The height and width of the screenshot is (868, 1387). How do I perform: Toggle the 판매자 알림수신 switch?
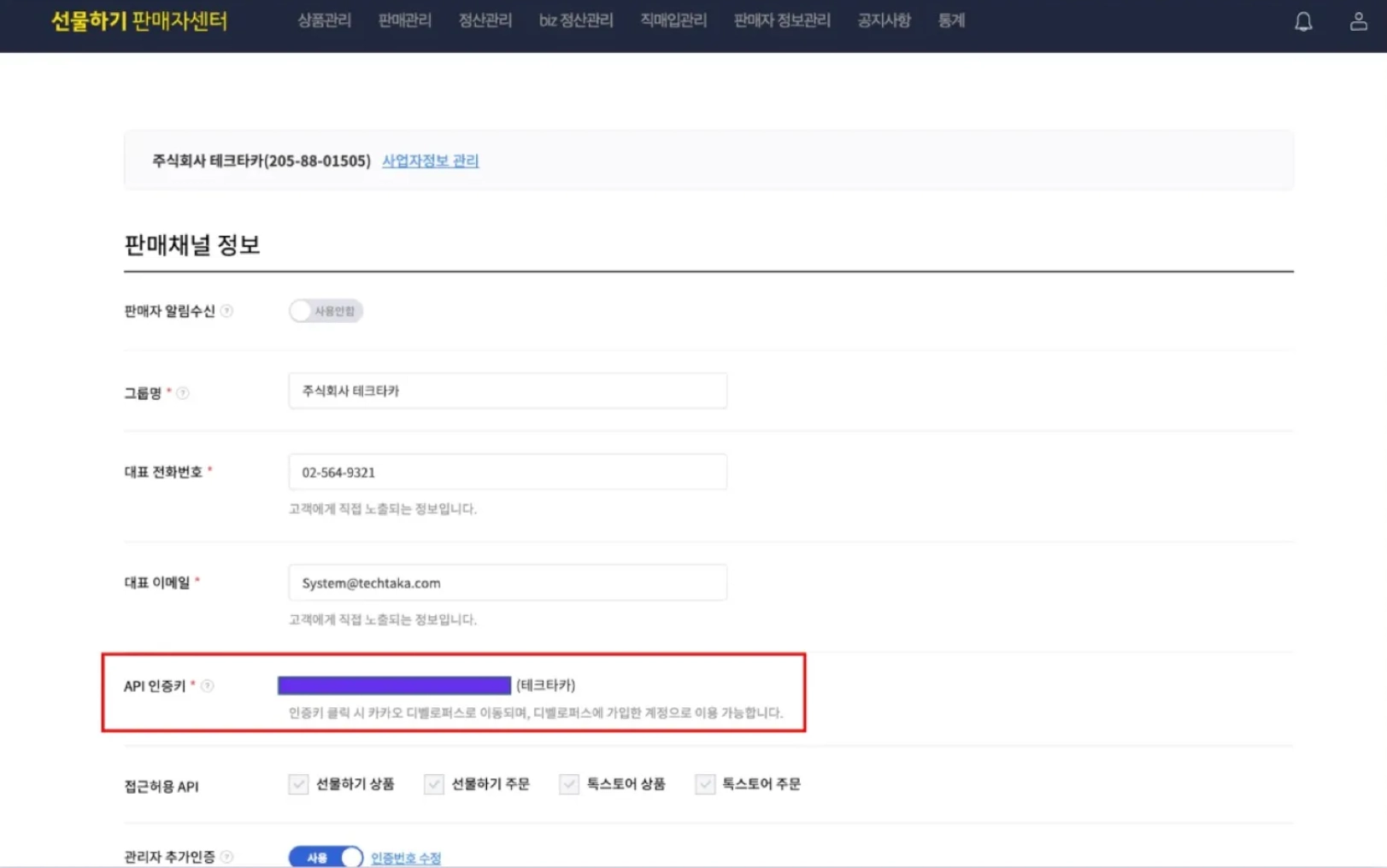pyautogui.click(x=326, y=311)
